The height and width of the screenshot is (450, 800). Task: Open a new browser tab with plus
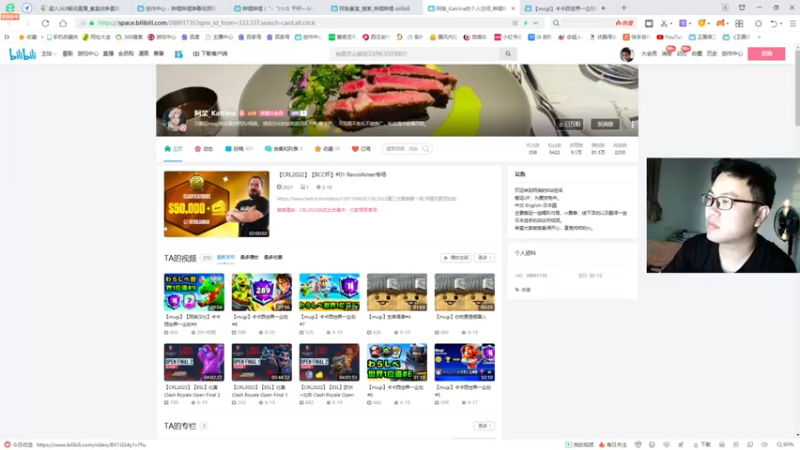click(x=623, y=8)
